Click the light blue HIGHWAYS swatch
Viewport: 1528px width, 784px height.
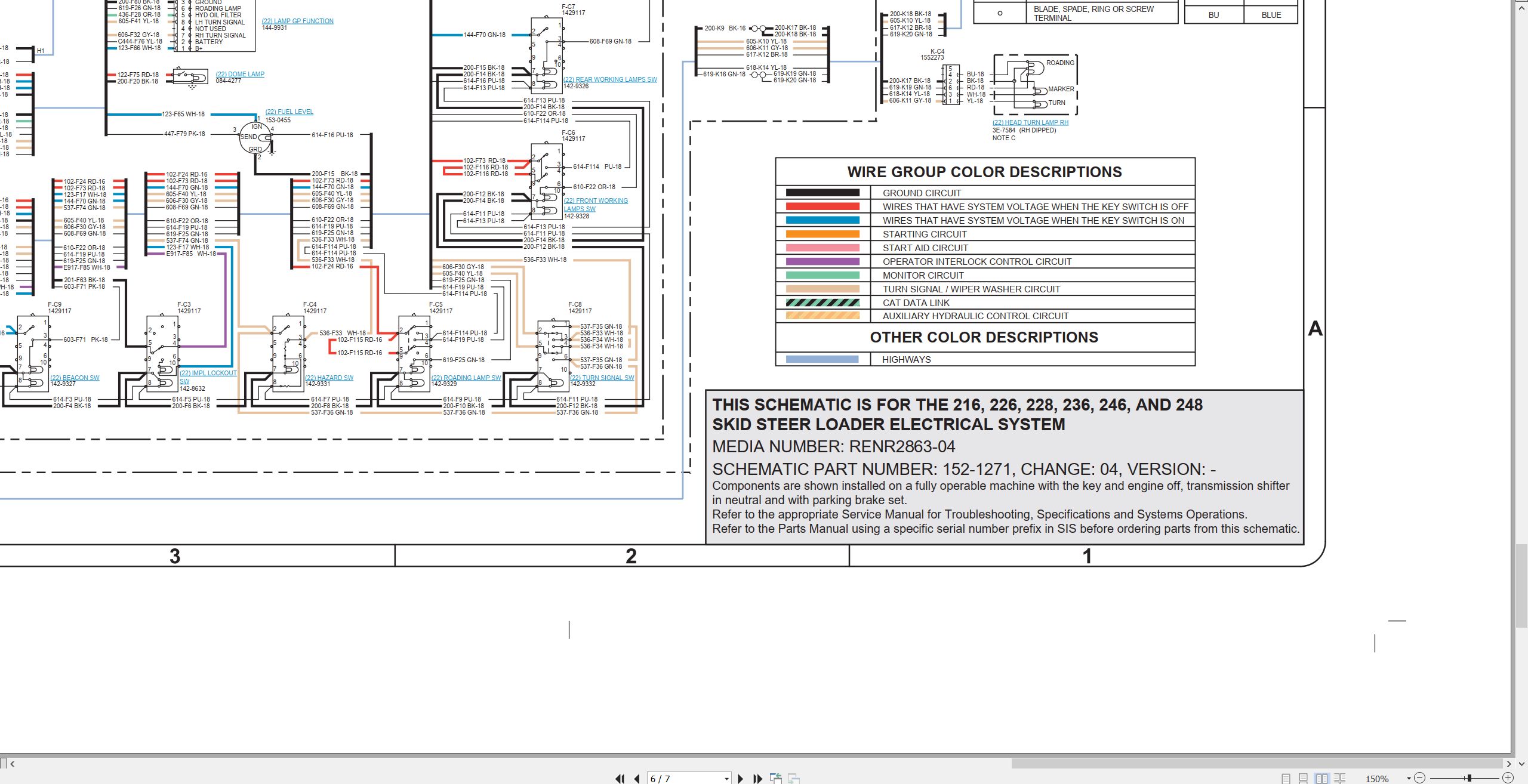point(822,359)
